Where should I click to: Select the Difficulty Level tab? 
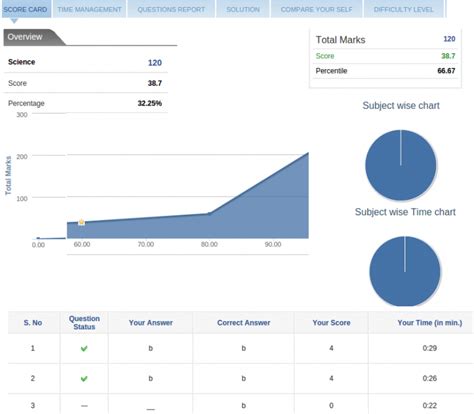(404, 9)
